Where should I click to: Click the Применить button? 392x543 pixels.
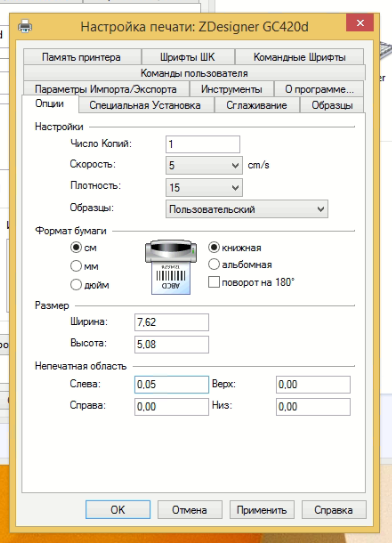pos(262,509)
